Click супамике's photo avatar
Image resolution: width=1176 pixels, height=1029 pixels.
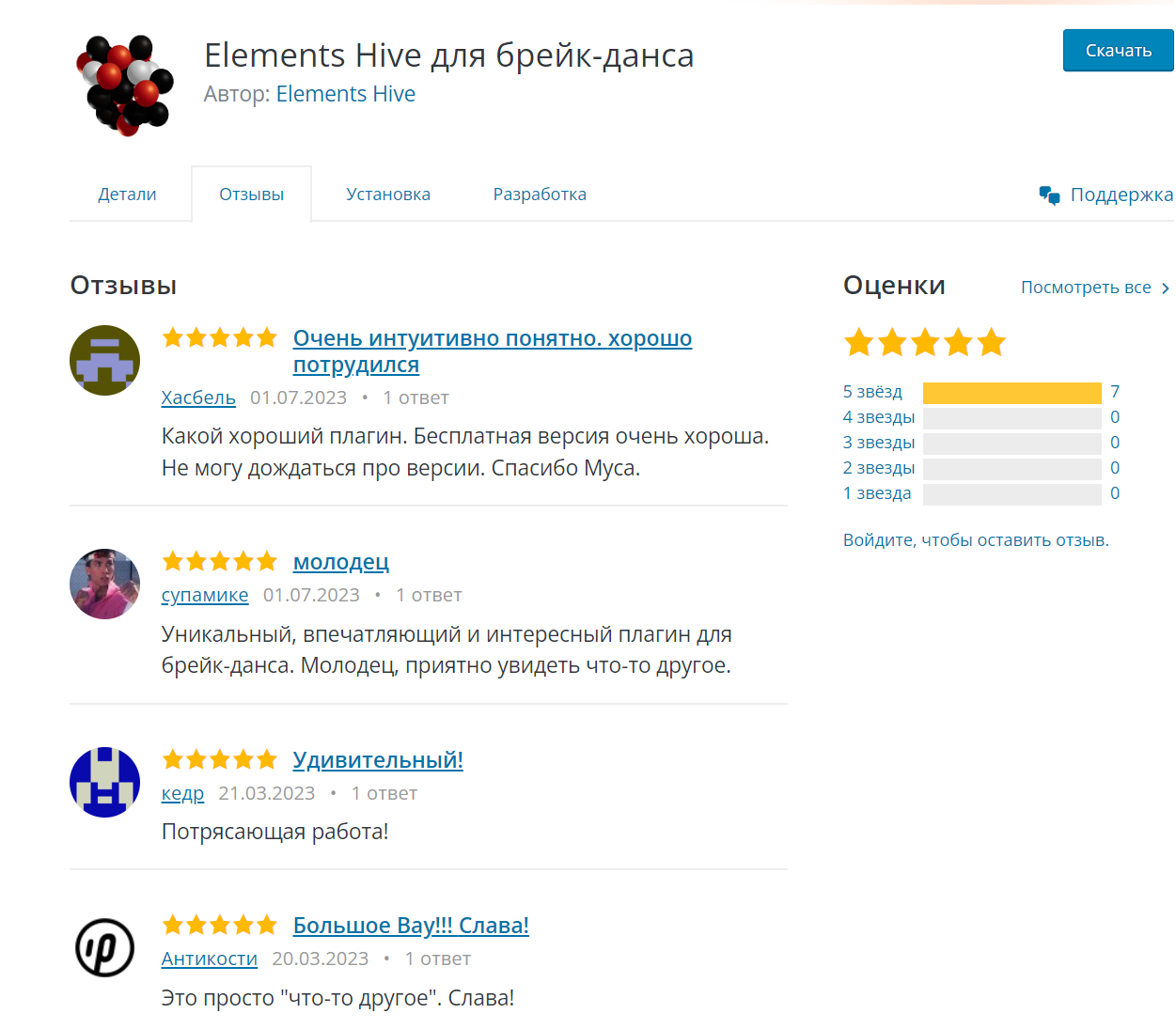coord(104,584)
